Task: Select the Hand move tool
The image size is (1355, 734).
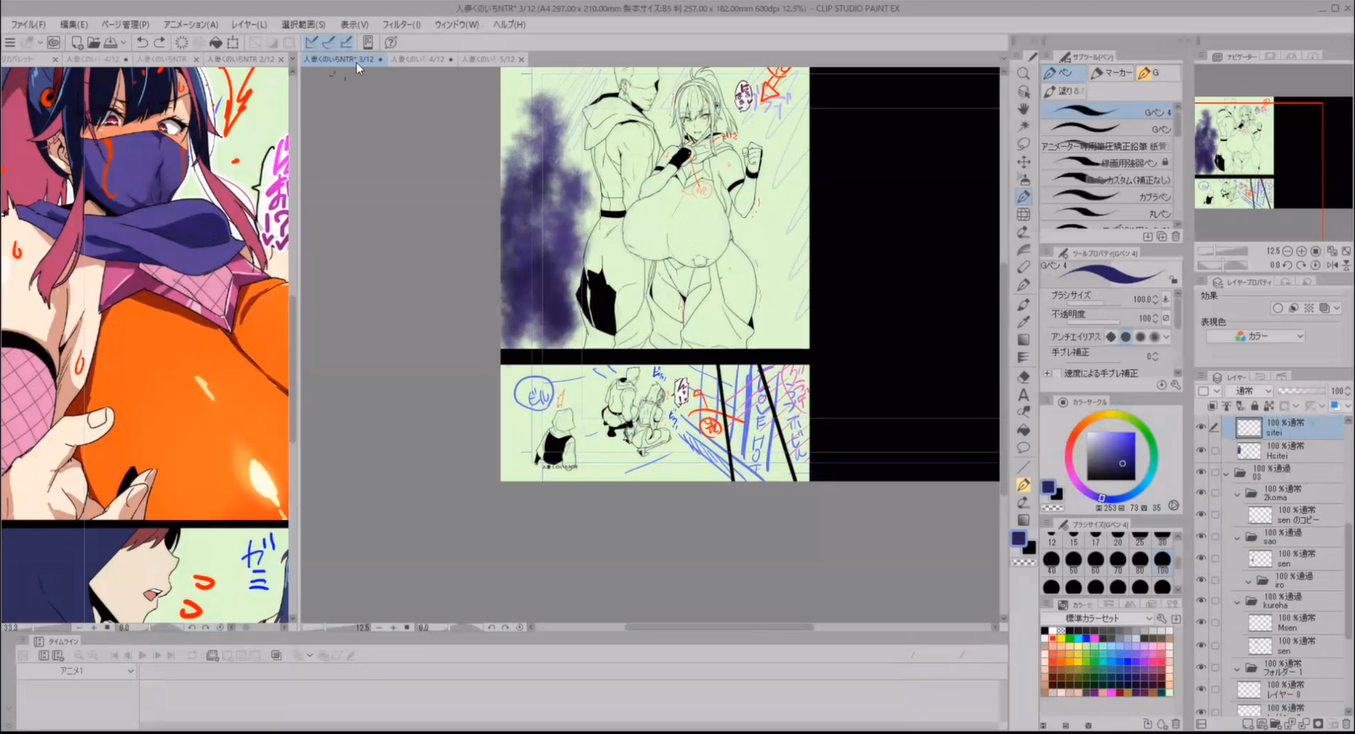Action: [x=1023, y=108]
